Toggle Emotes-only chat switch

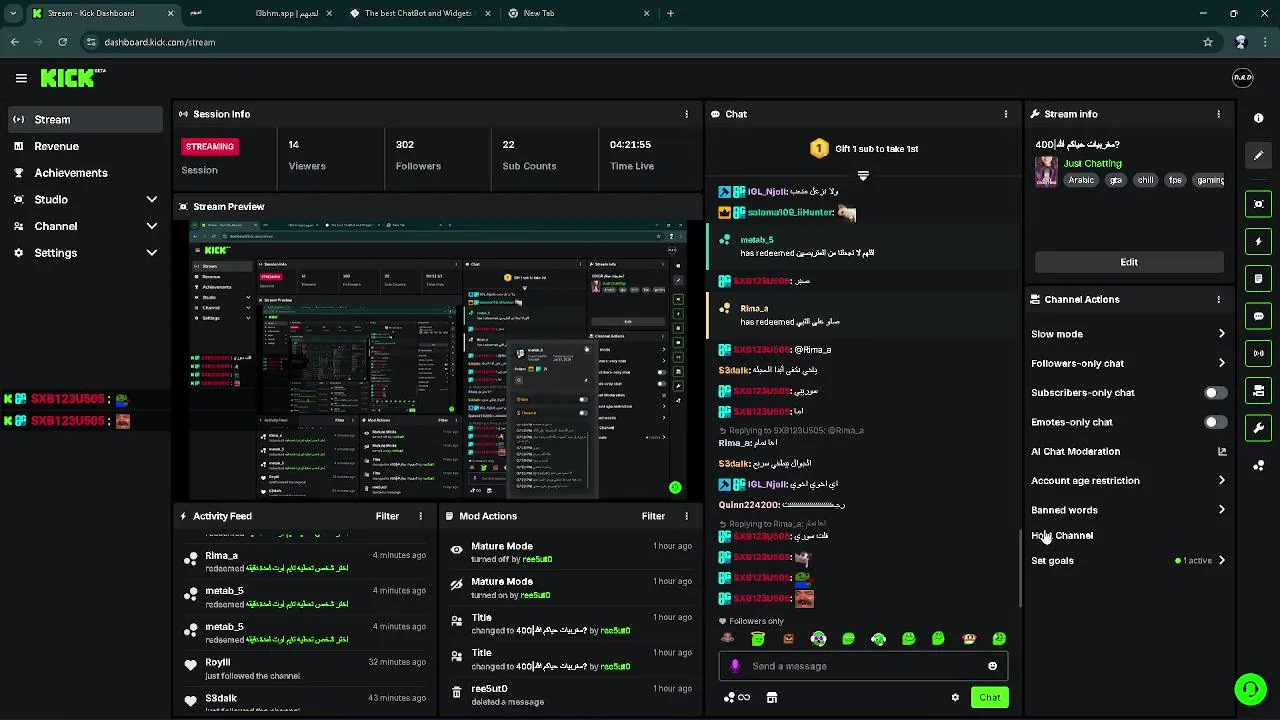click(x=1215, y=422)
